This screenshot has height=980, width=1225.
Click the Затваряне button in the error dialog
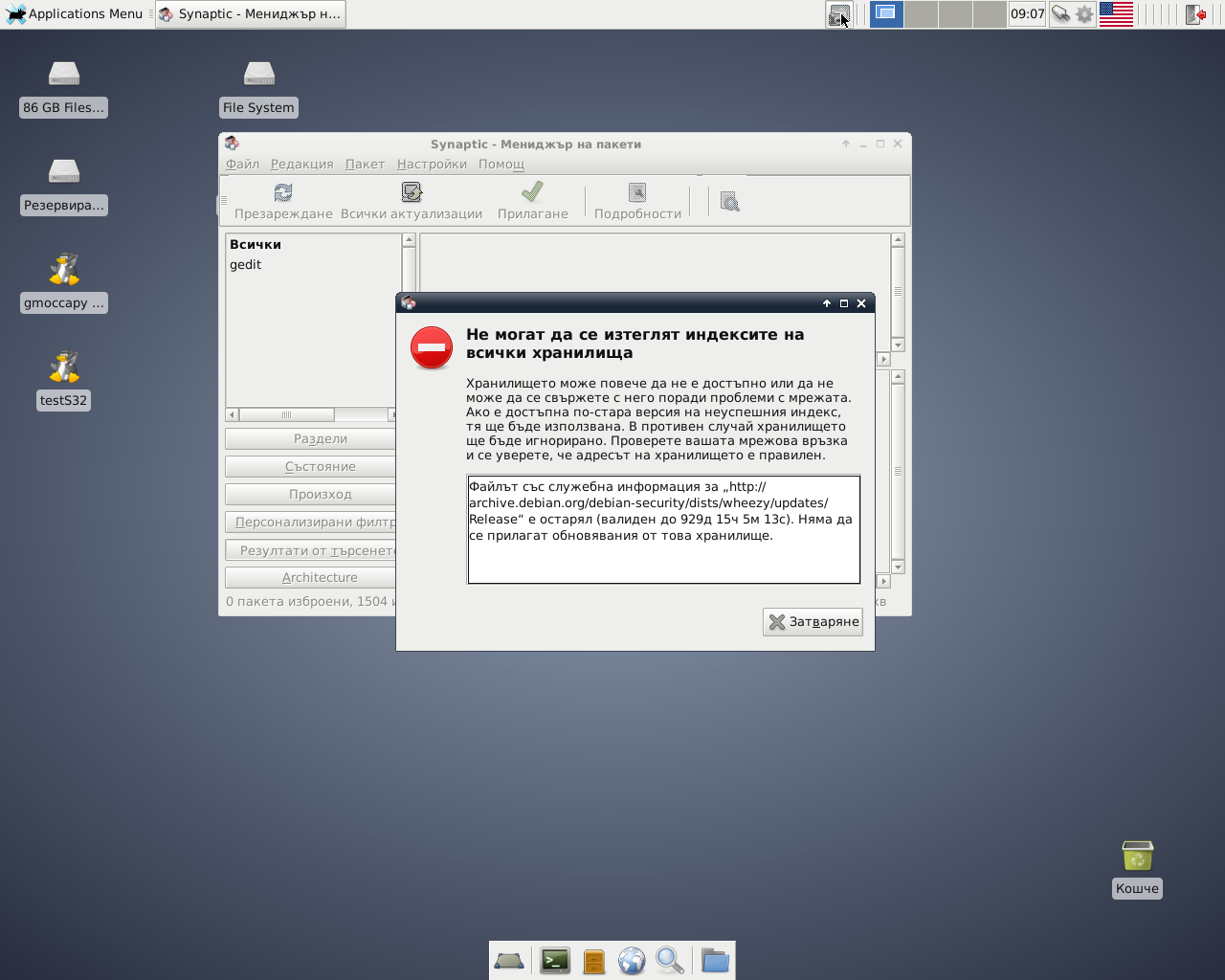813,622
